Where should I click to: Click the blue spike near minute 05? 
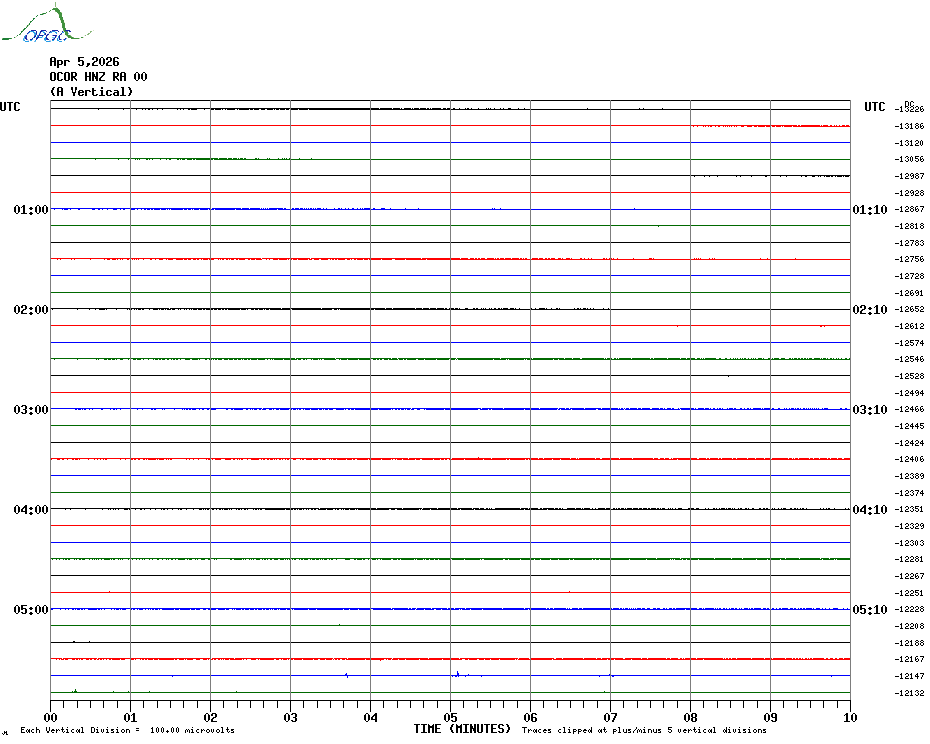(456, 674)
